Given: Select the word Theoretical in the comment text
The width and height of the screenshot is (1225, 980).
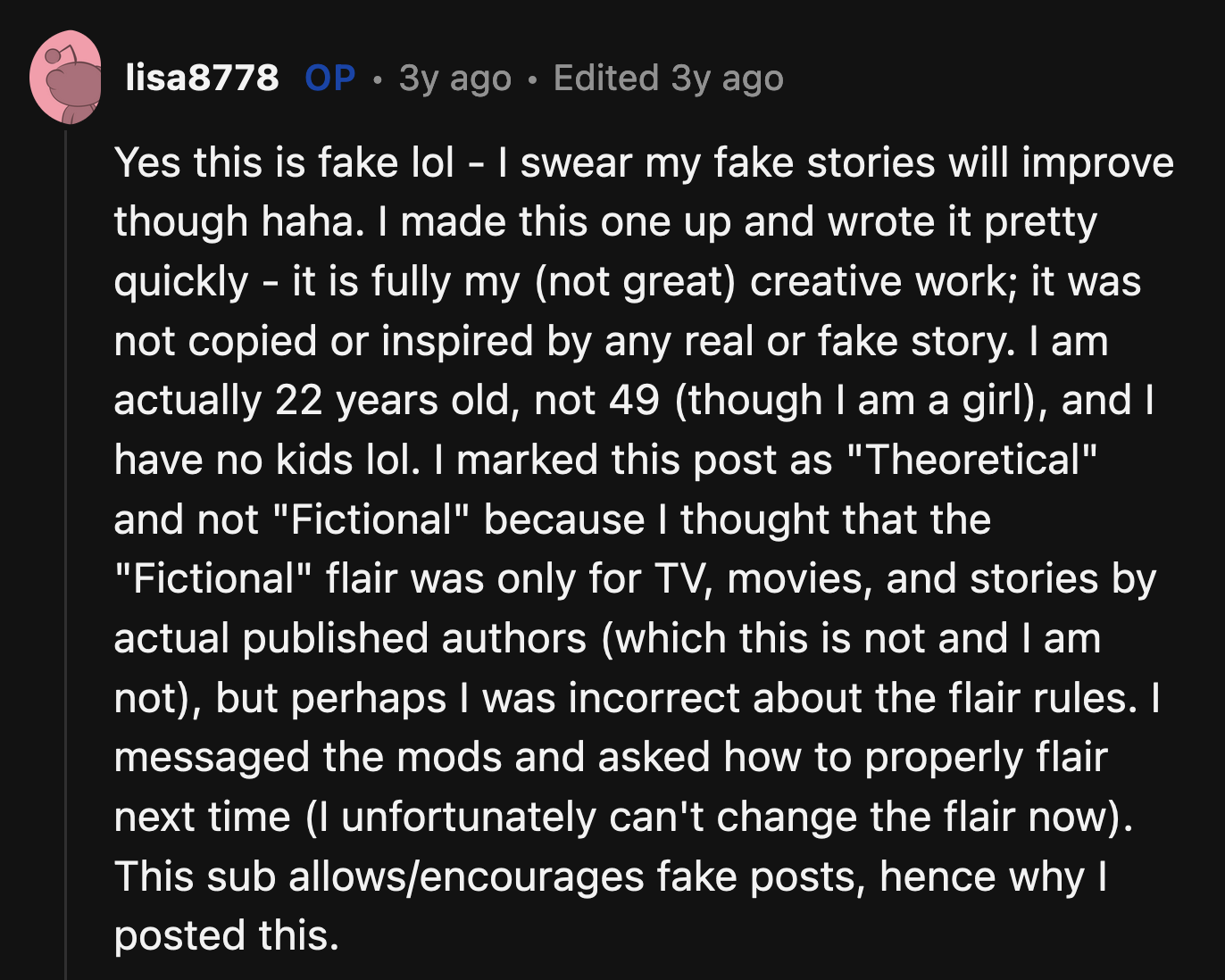Looking at the screenshot, I should click(972, 460).
